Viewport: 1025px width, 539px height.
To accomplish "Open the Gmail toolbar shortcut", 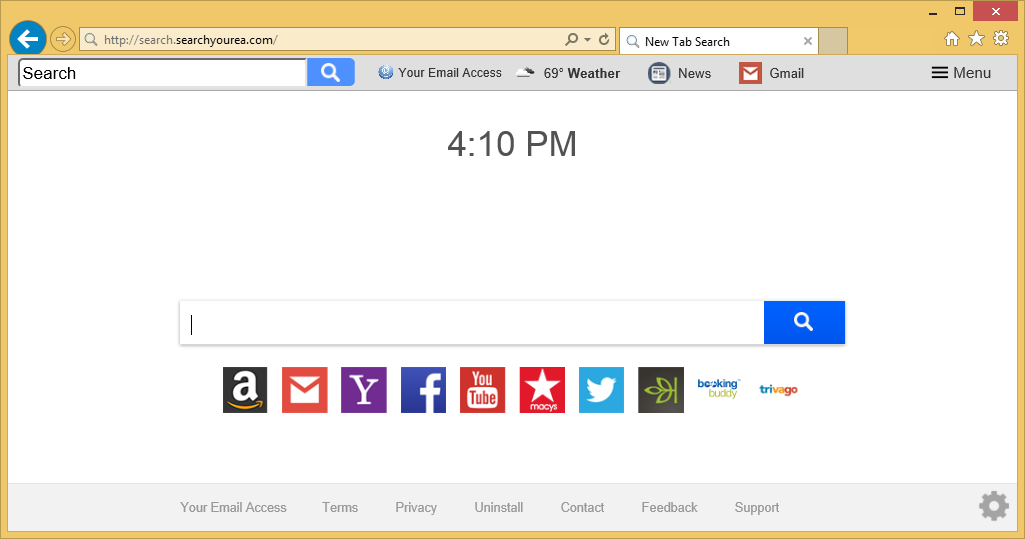I will tap(771, 73).
